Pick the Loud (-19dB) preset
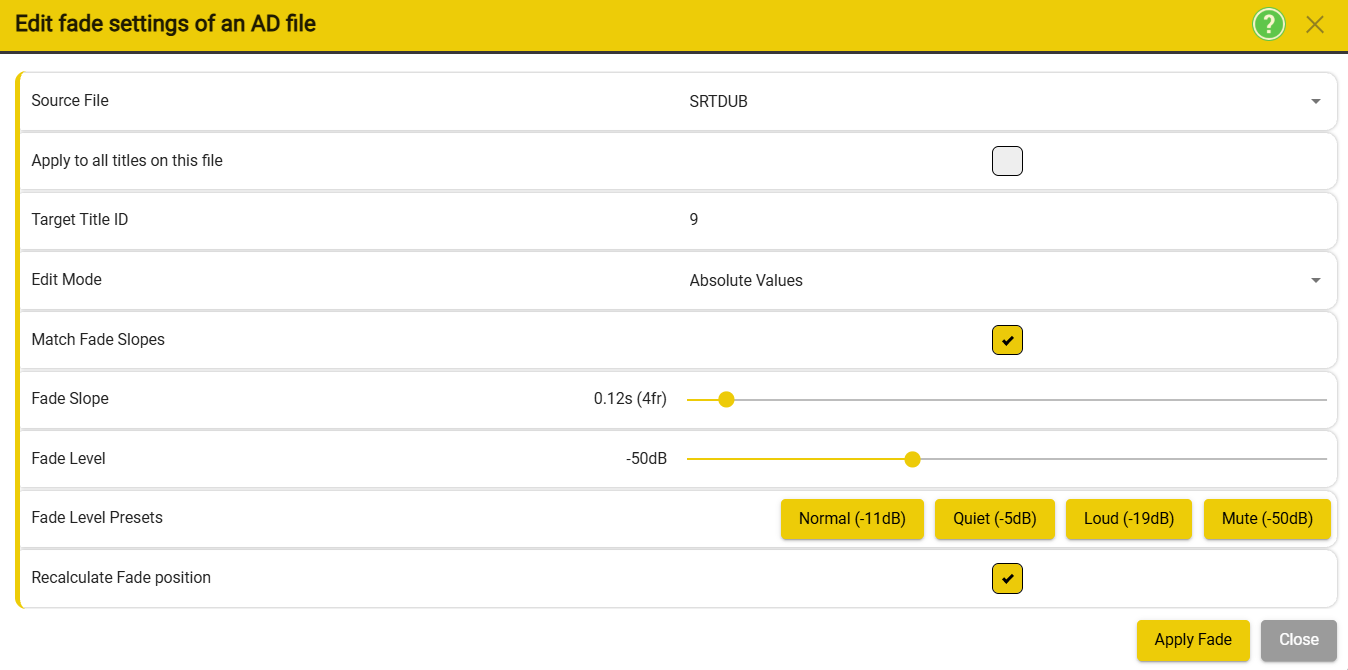 1129,519
